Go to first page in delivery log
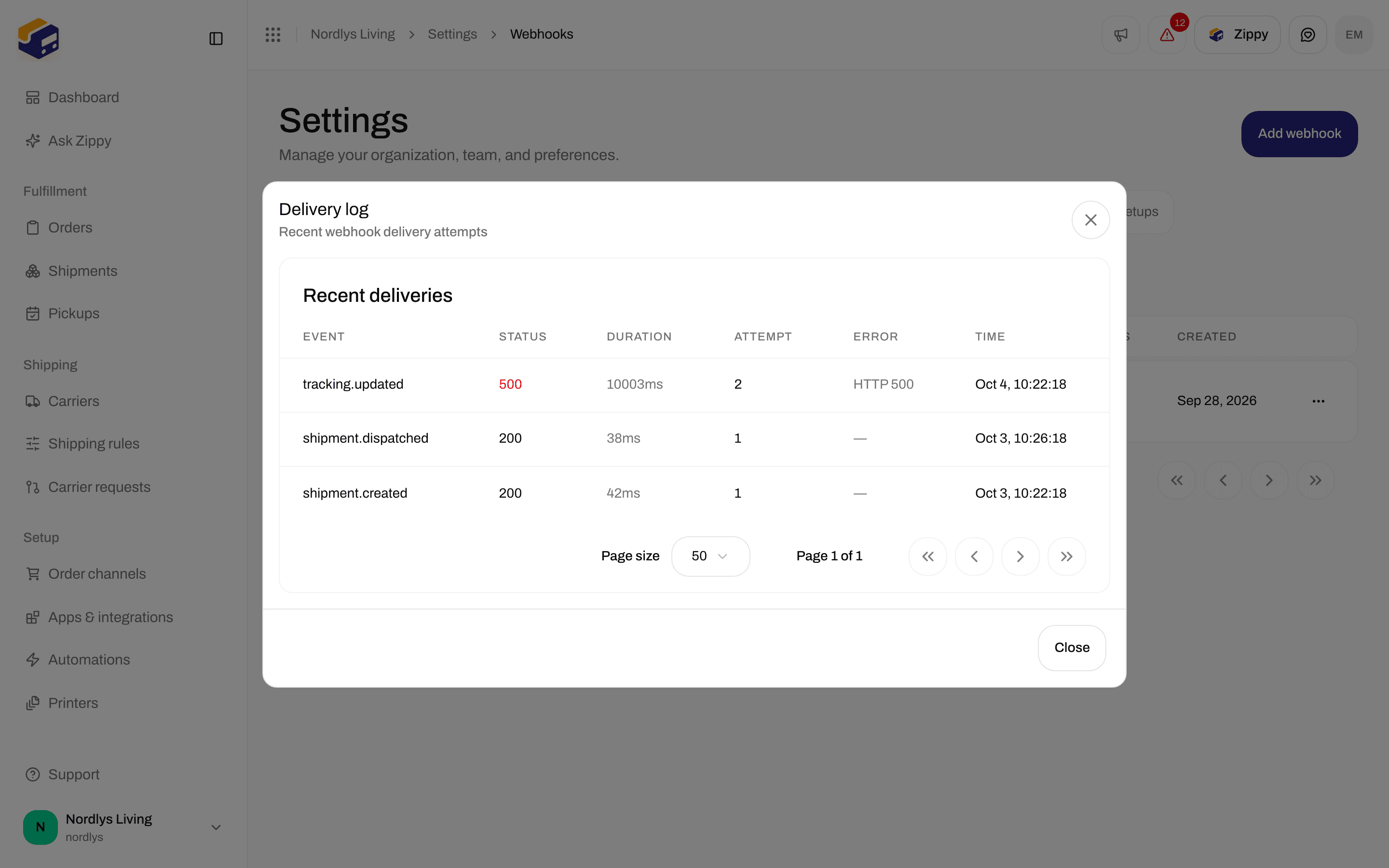This screenshot has height=868, width=1389. pos(927,556)
